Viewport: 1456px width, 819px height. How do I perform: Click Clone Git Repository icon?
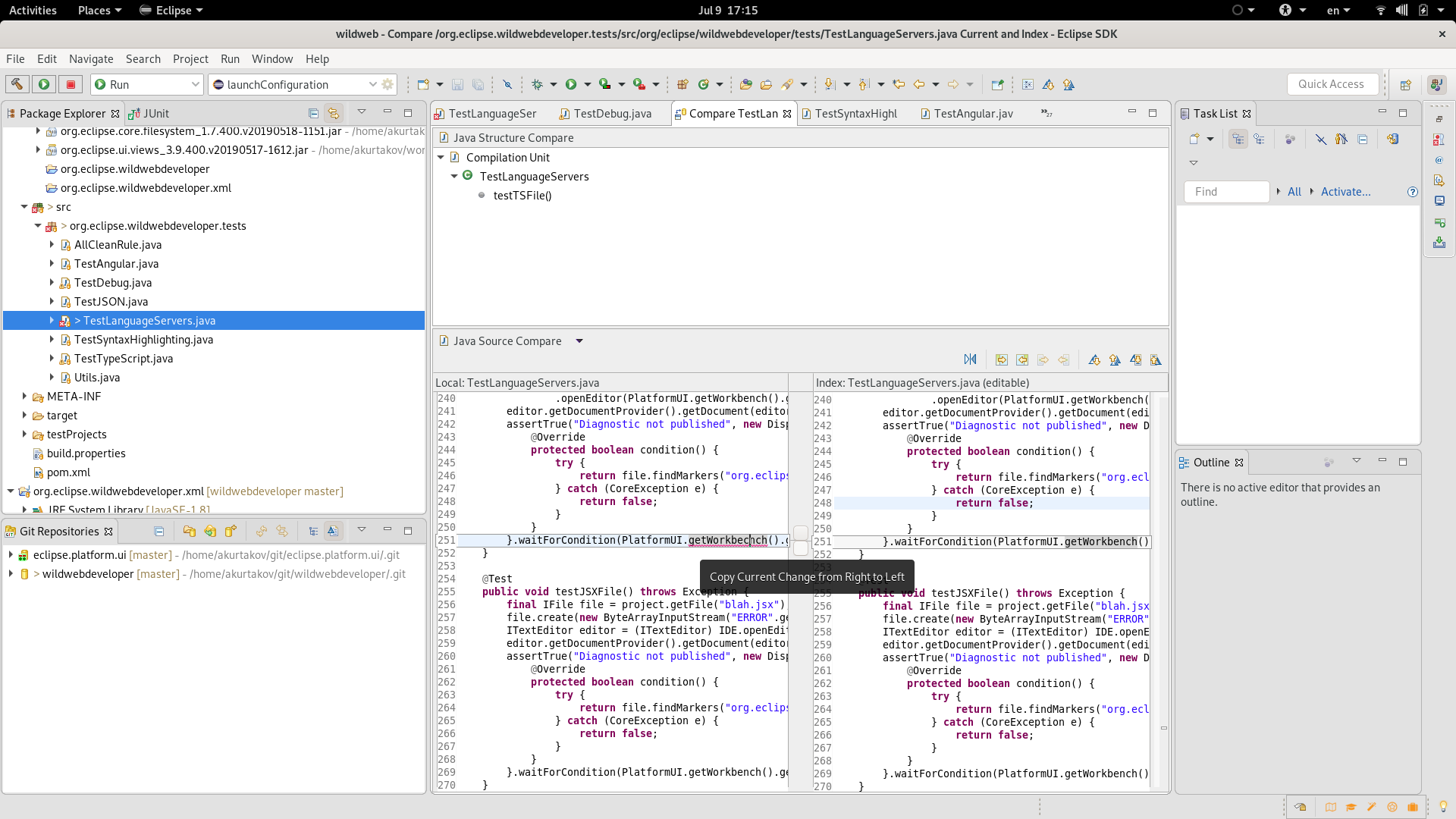pyautogui.click(x=210, y=531)
